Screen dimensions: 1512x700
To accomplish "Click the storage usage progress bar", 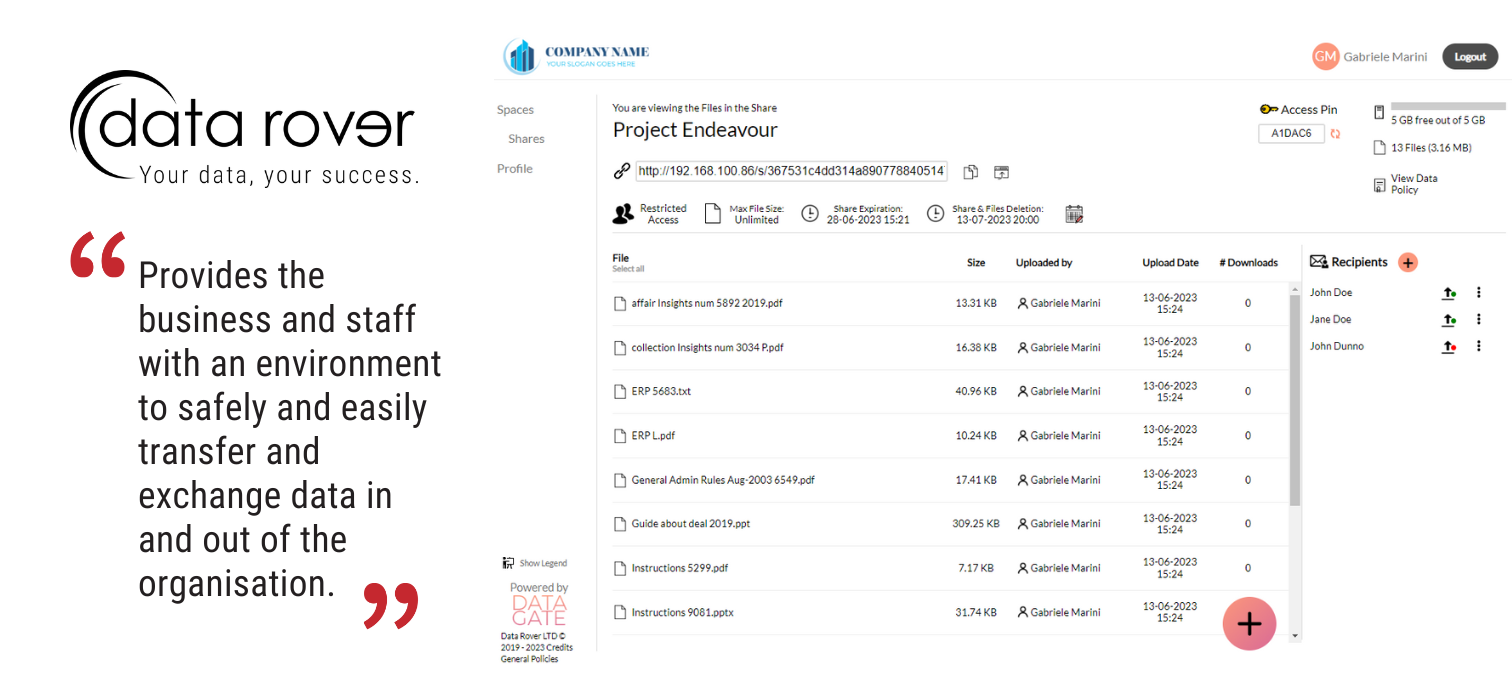I will pyautogui.click(x=1448, y=105).
